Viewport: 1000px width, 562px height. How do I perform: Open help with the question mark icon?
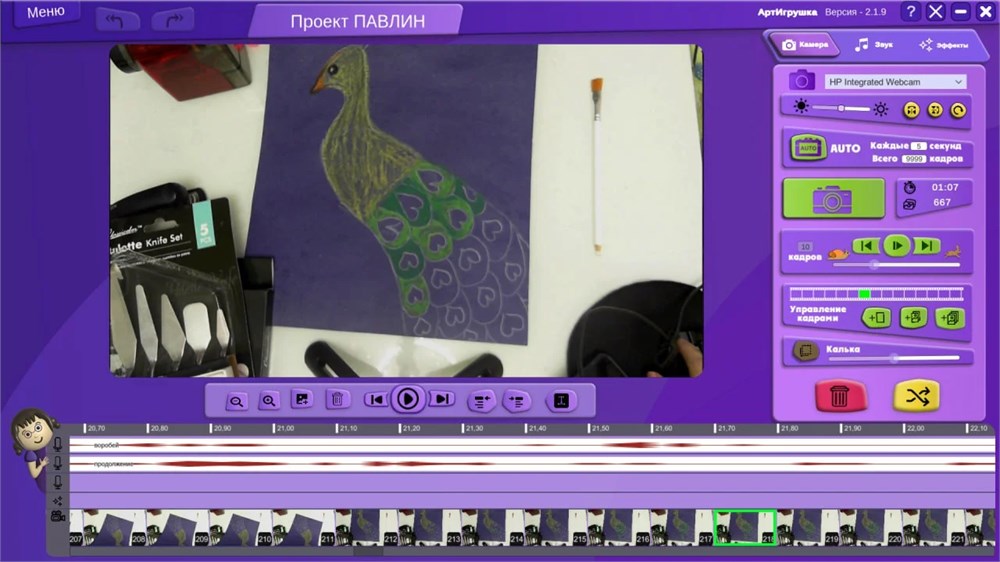[x=910, y=12]
